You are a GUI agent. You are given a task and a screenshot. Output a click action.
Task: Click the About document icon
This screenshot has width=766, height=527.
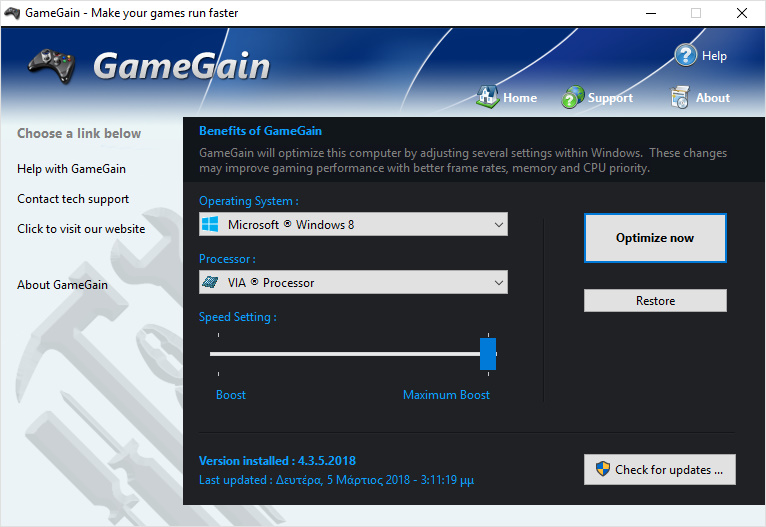coord(680,97)
